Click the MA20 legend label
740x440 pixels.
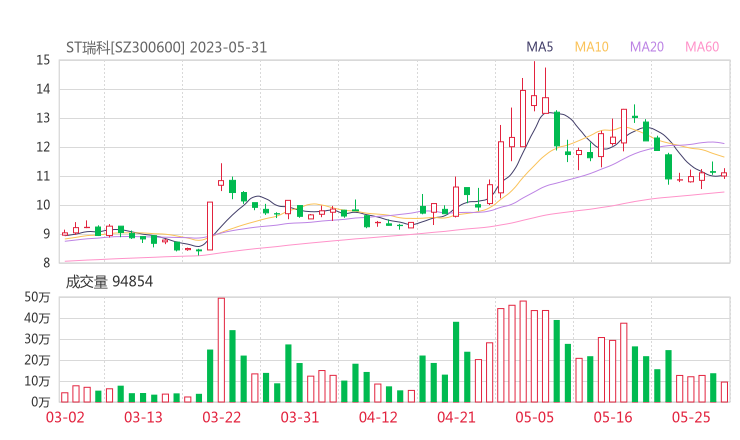click(x=647, y=47)
